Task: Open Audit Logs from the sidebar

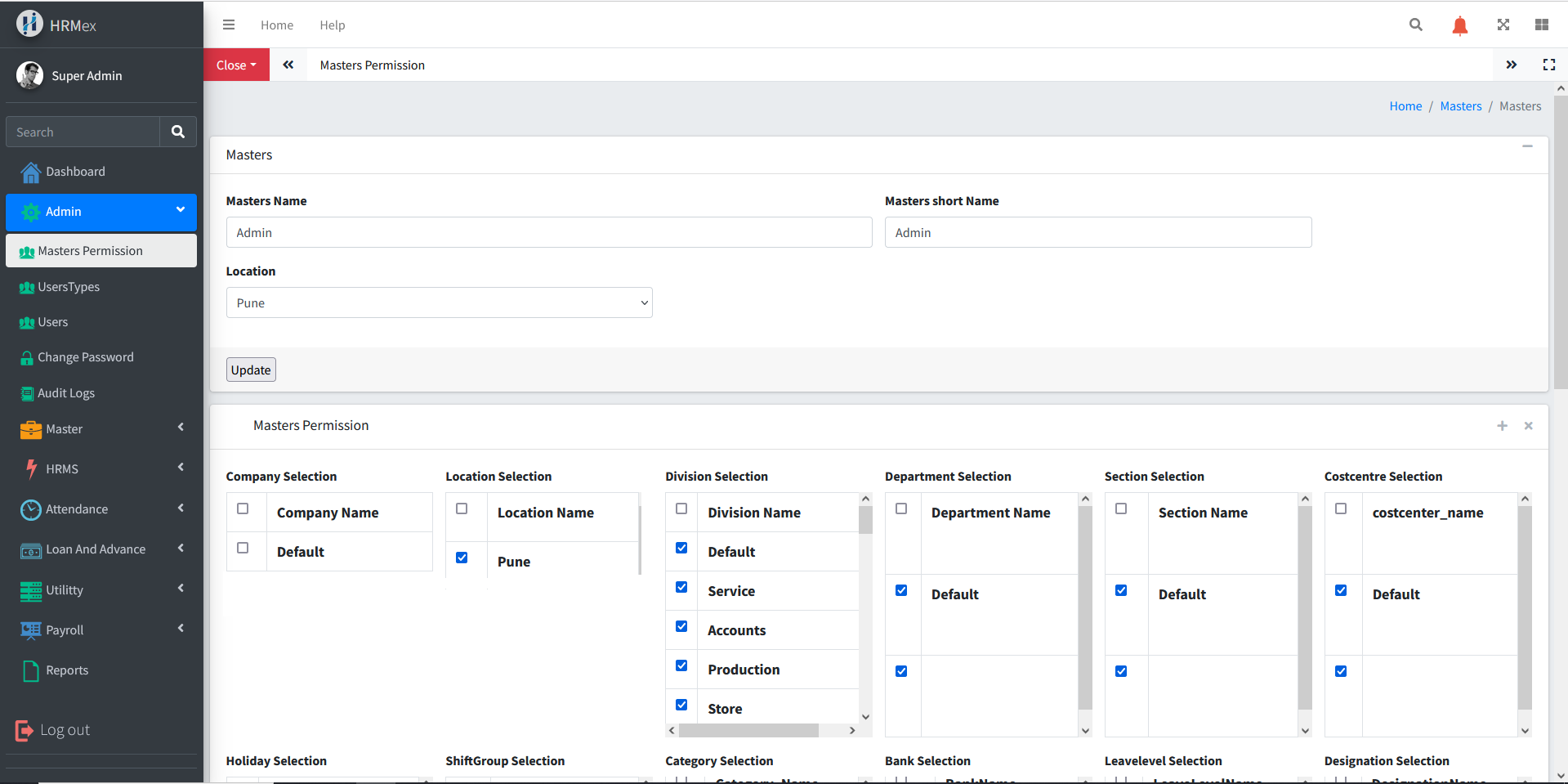Action: (66, 393)
